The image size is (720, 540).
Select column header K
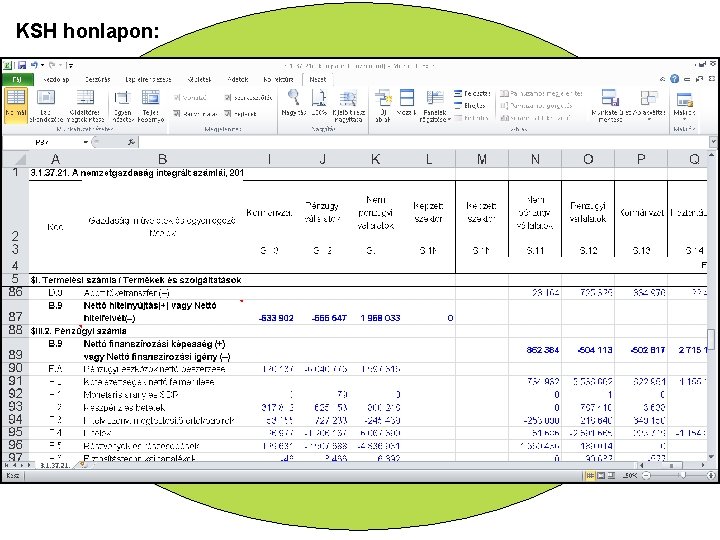click(375, 159)
